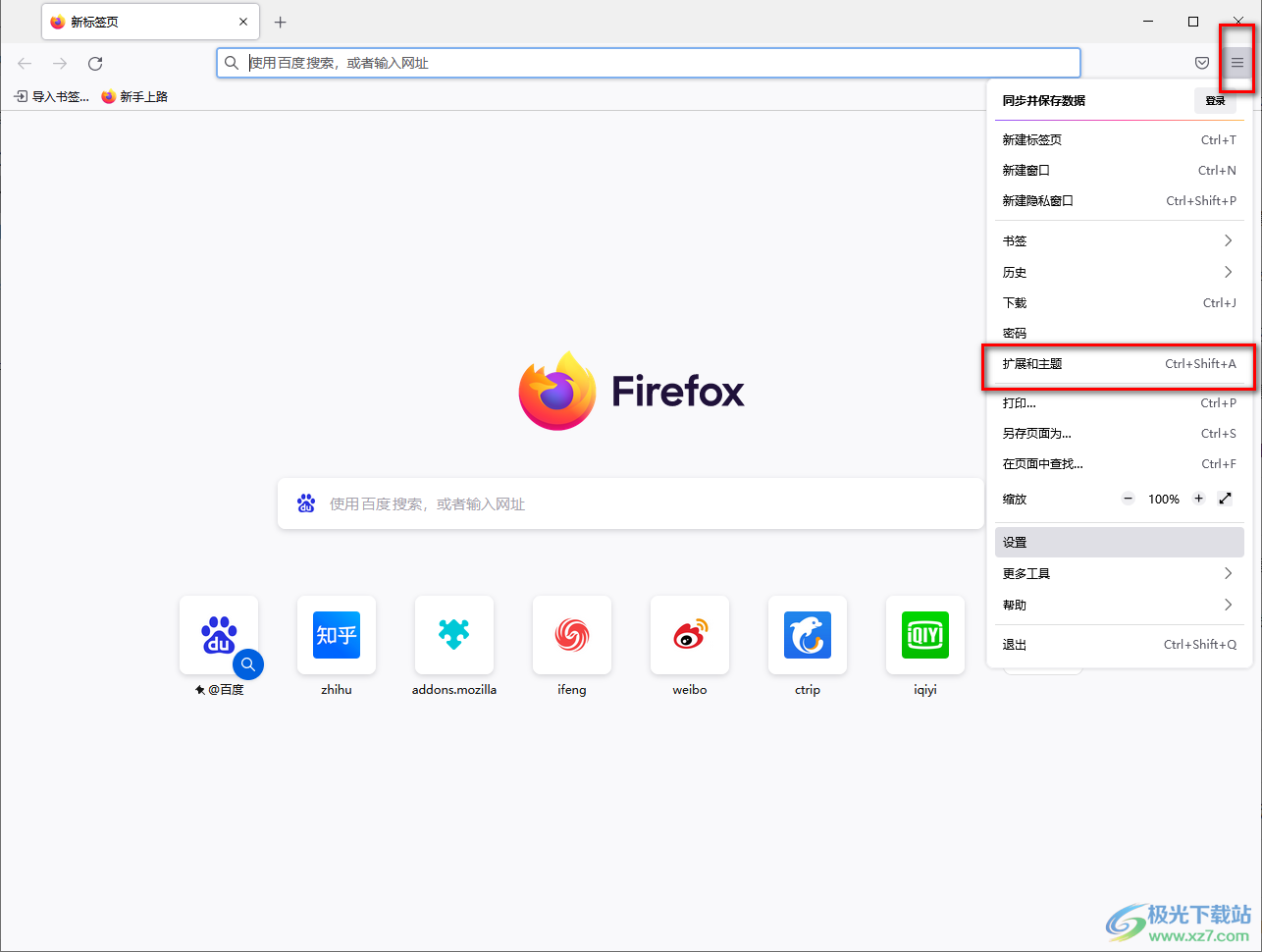1262x952 pixels.
Task: Select the 新标签页 tab
Action: (150, 22)
